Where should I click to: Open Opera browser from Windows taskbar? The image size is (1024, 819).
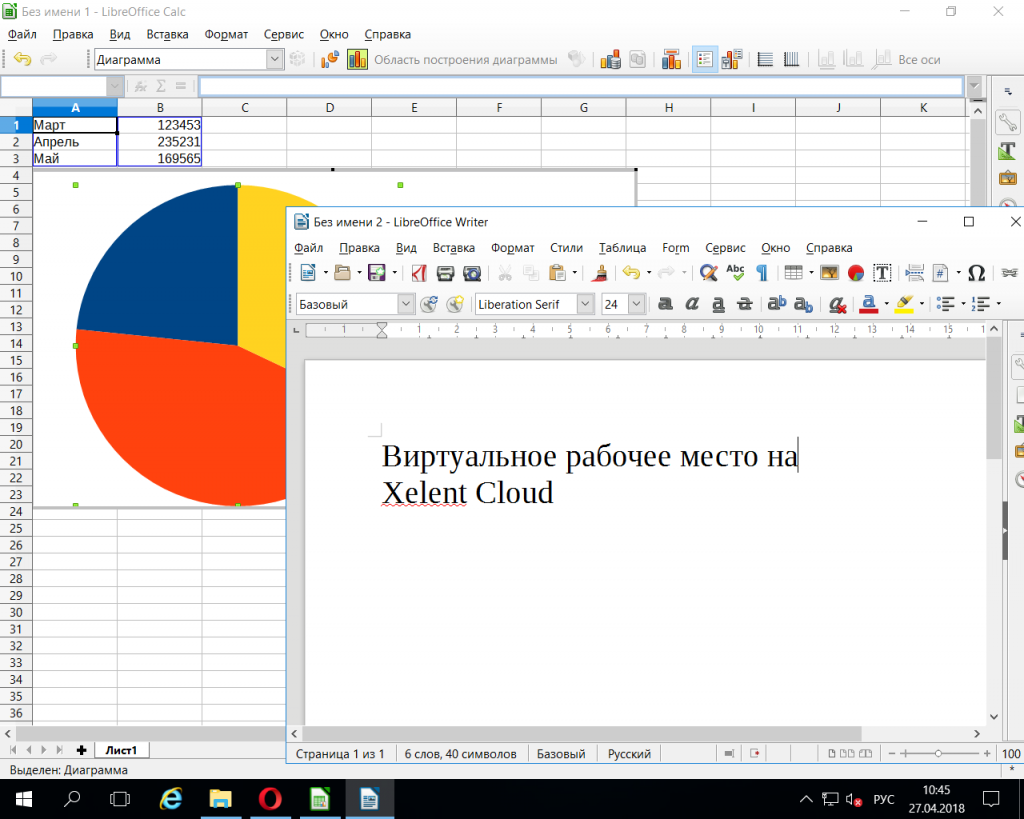point(270,799)
